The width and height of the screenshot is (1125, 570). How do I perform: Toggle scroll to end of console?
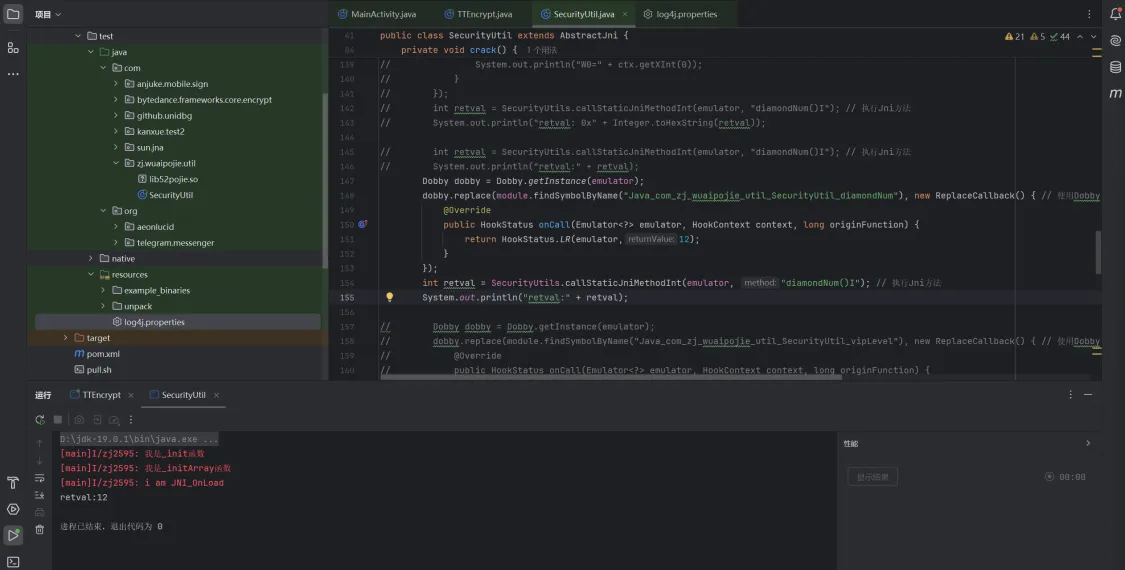click(x=40, y=495)
